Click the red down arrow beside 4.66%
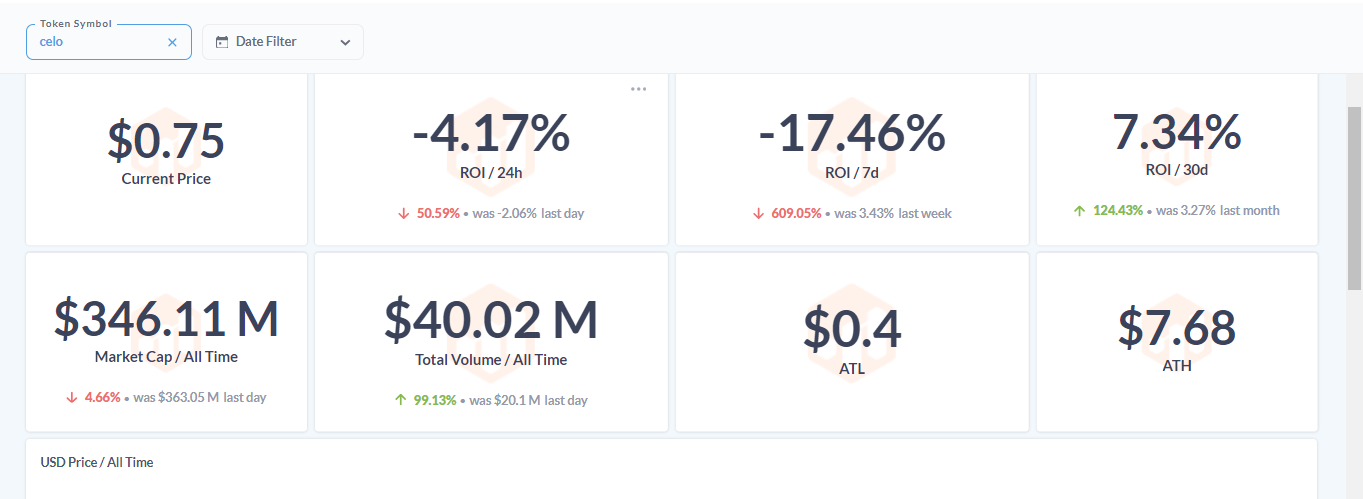This screenshot has height=499, width=1363. pyautogui.click(x=71, y=397)
